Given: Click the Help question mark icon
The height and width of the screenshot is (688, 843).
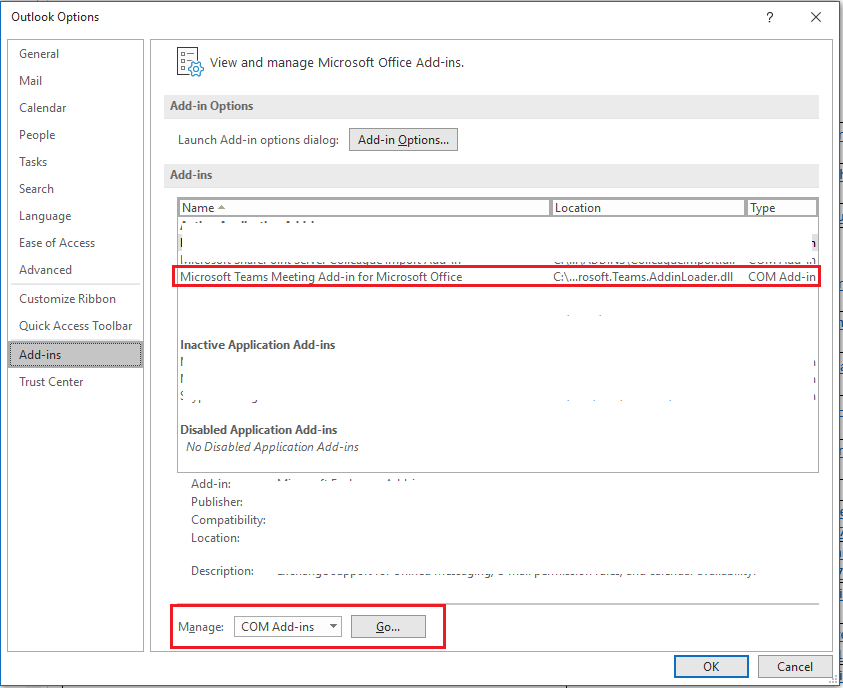Looking at the screenshot, I should click(770, 17).
